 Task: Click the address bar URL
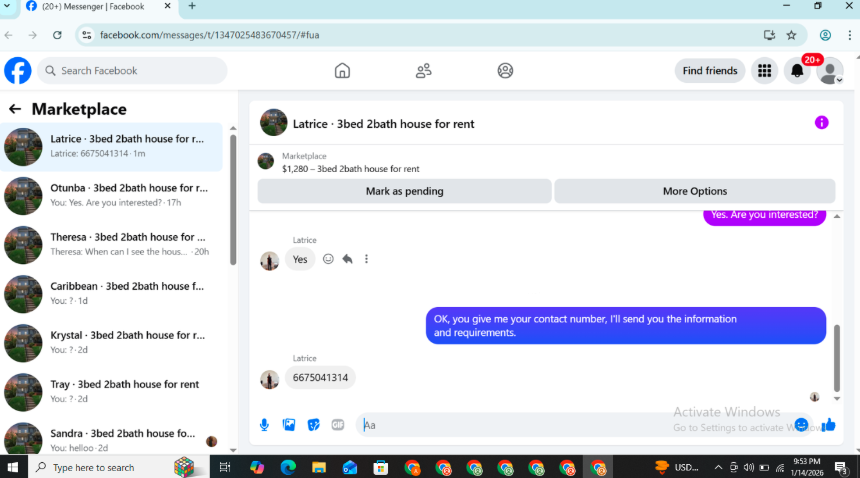click(210, 35)
